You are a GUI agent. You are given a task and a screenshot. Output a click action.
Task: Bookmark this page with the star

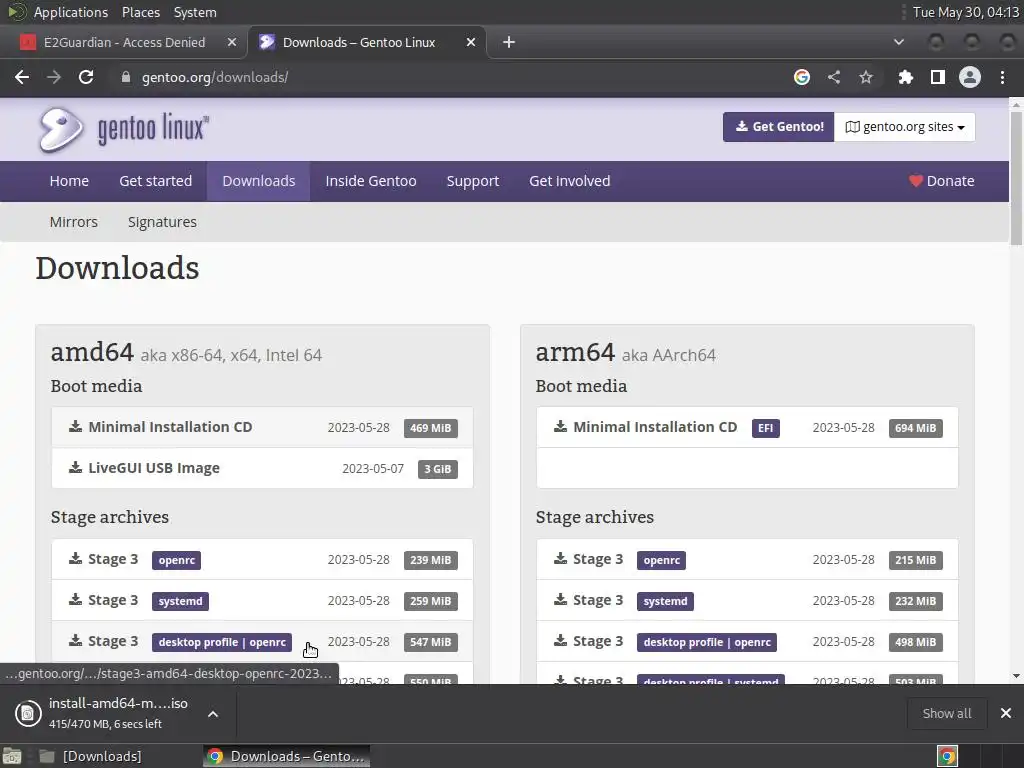(866, 77)
